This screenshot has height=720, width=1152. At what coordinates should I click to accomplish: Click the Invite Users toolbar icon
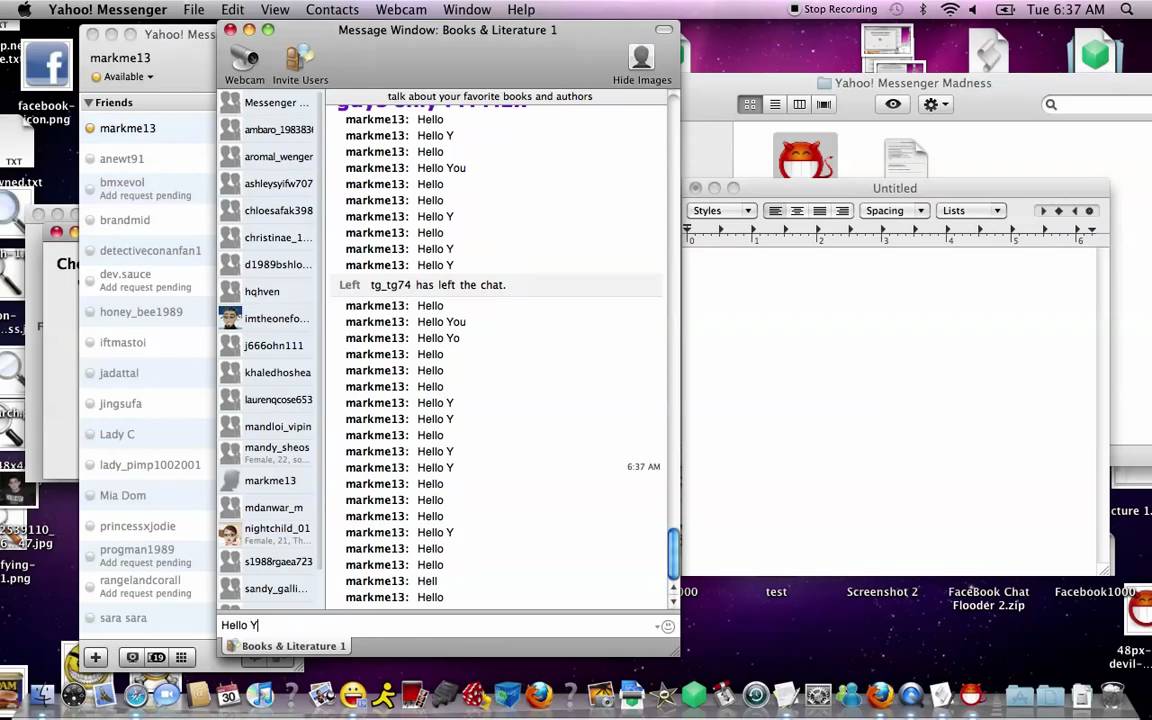pos(300,65)
